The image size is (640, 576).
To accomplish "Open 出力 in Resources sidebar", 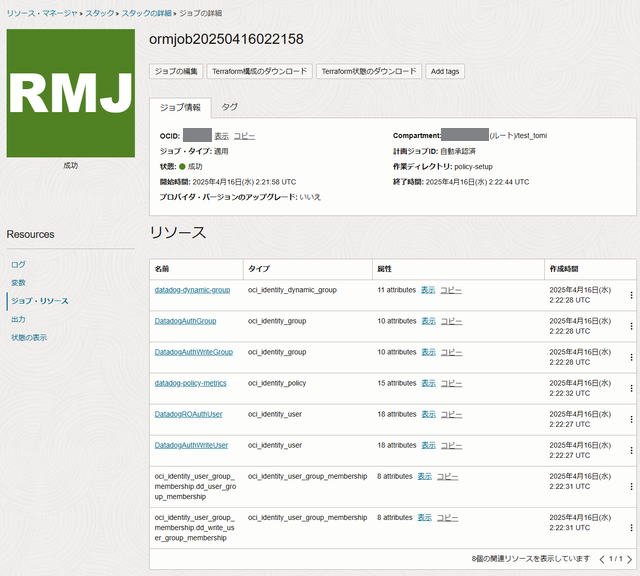I will [x=18, y=319].
